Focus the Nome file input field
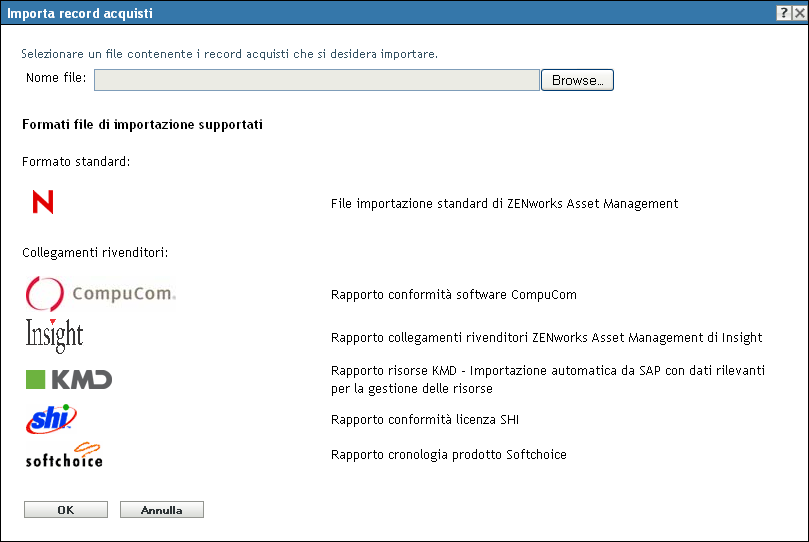 pyautogui.click(x=317, y=80)
